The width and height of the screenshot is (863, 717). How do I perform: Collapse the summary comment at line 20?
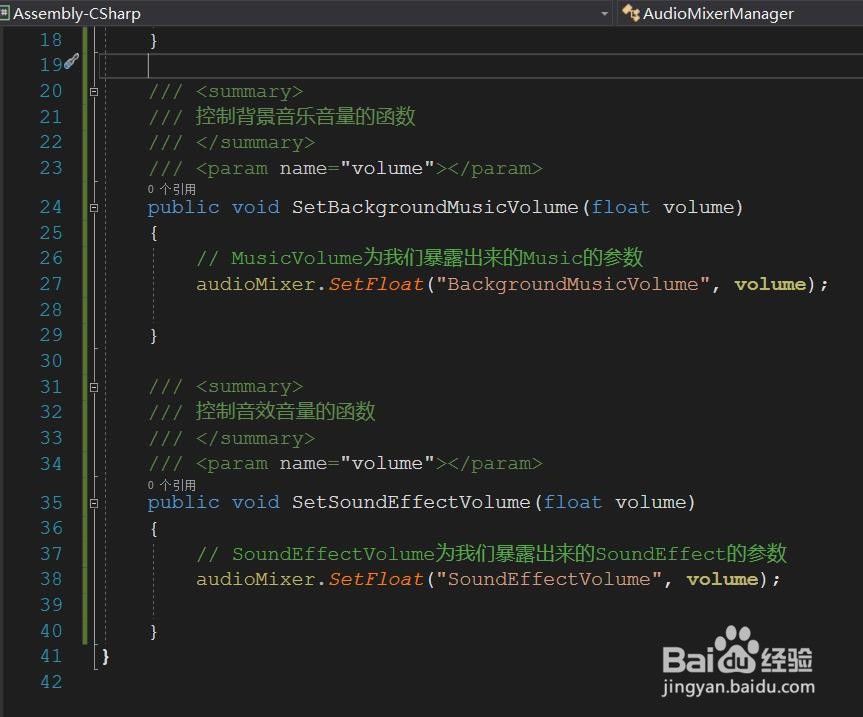94,92
